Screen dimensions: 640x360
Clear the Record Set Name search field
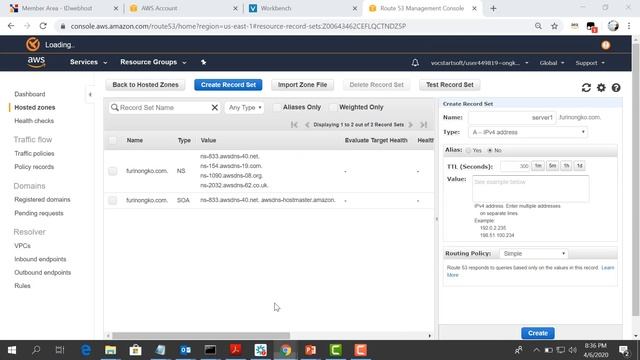coord(214,107)
